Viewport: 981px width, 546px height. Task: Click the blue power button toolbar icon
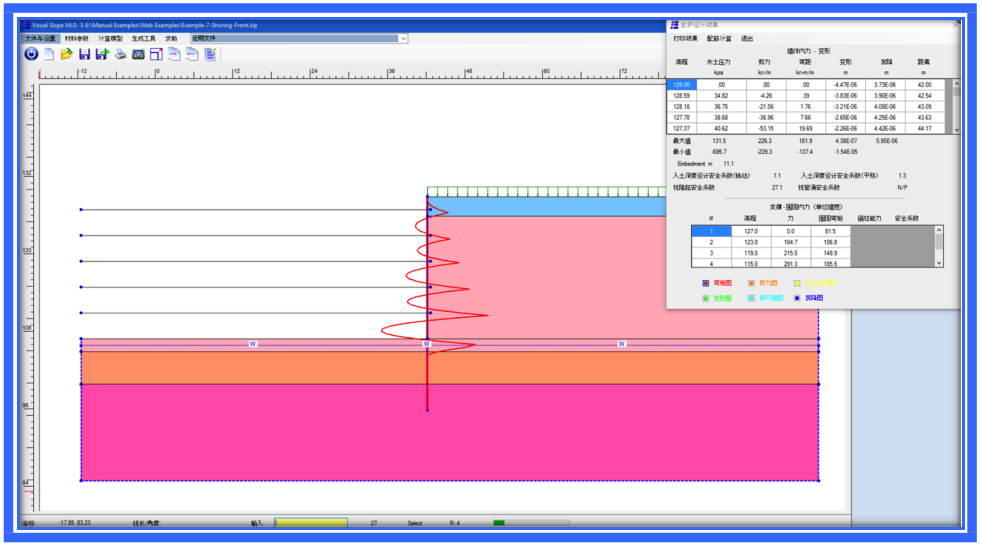coord(31,54)
